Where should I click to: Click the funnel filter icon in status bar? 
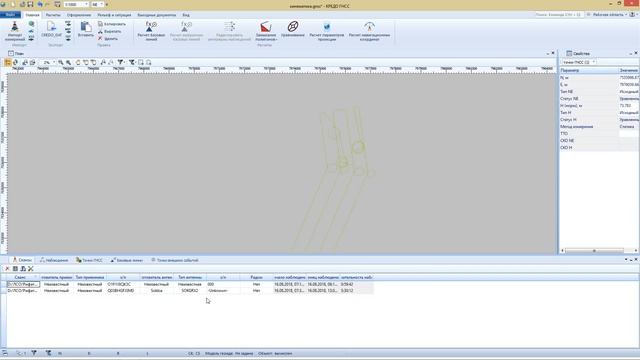[34, 353]
